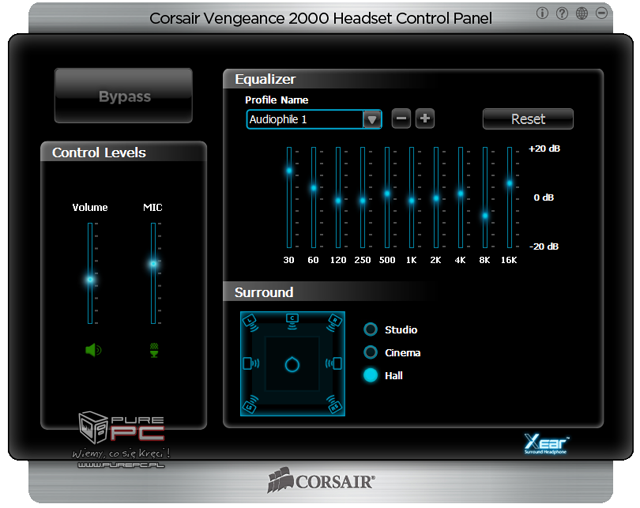Click the info icon in title bar
The height and width of the screenshot is (508, 640).
[542, 13]
